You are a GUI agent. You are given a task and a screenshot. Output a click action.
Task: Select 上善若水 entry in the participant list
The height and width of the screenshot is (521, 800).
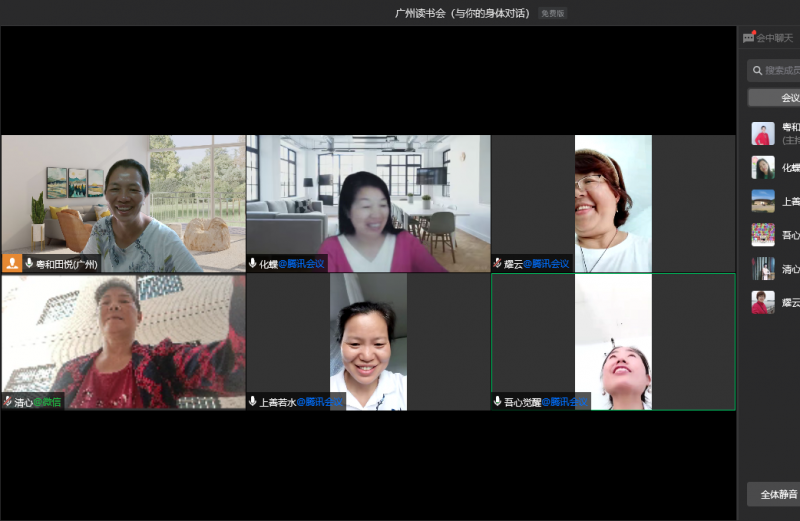click(775, 201)
